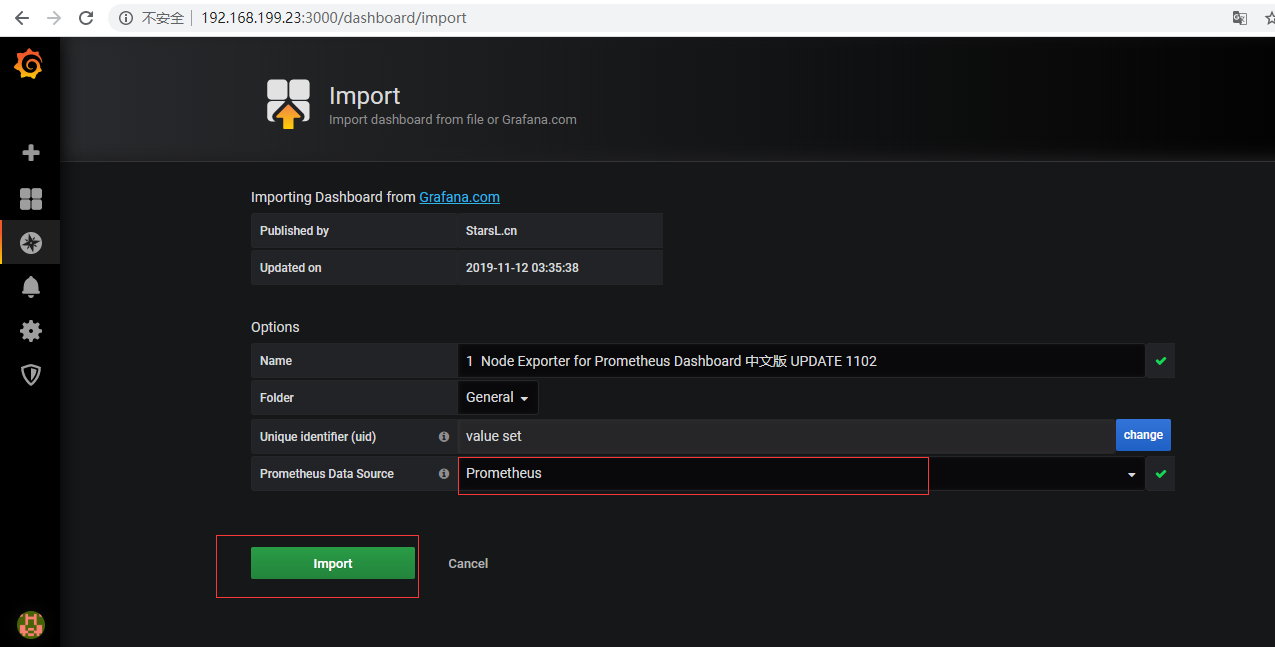Open the Dashboards grid icon
The height and width of the screenshot is (647, 1275).
coord(31,199)
